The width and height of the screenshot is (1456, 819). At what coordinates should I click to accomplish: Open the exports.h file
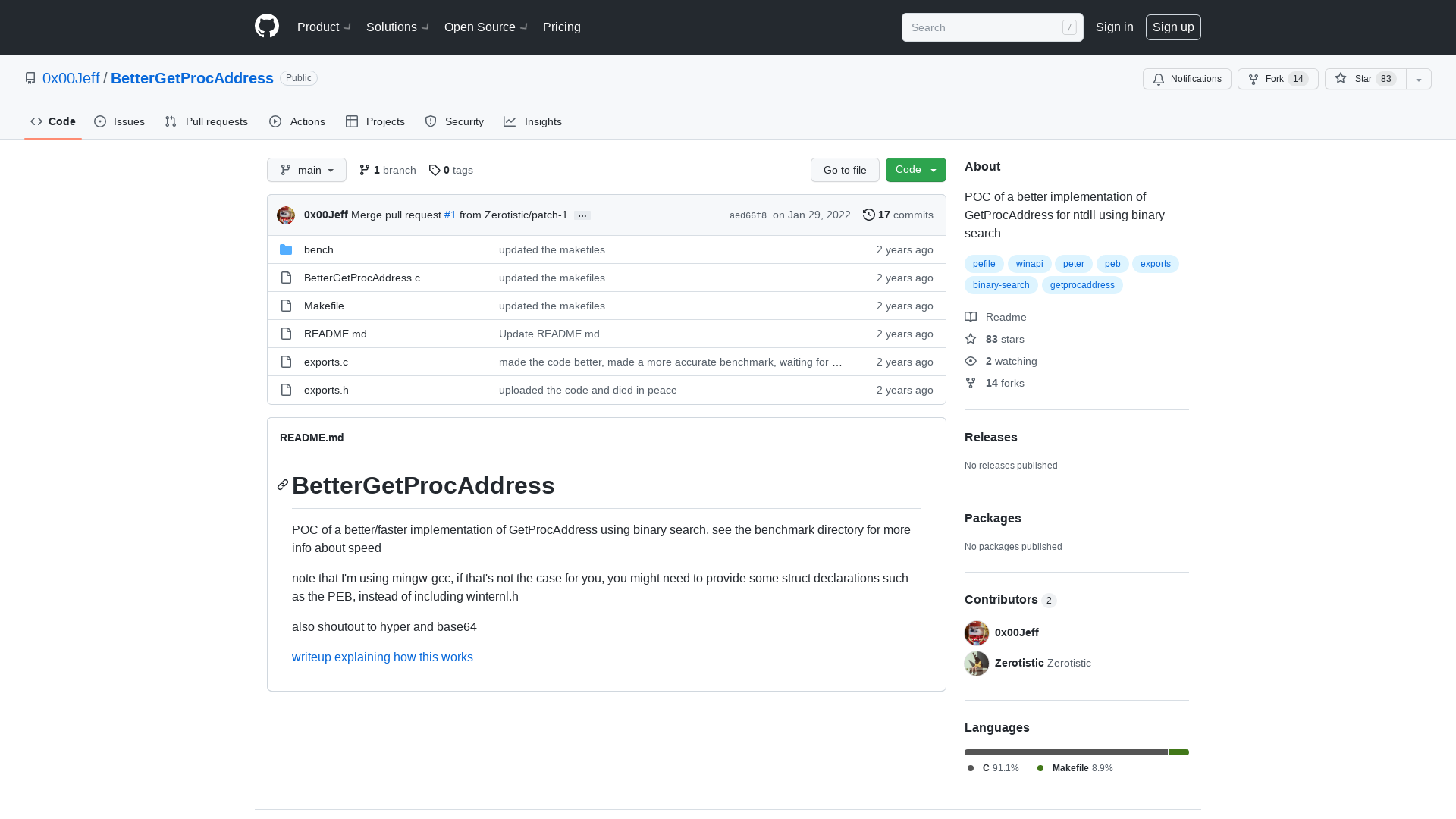point(326,390)
